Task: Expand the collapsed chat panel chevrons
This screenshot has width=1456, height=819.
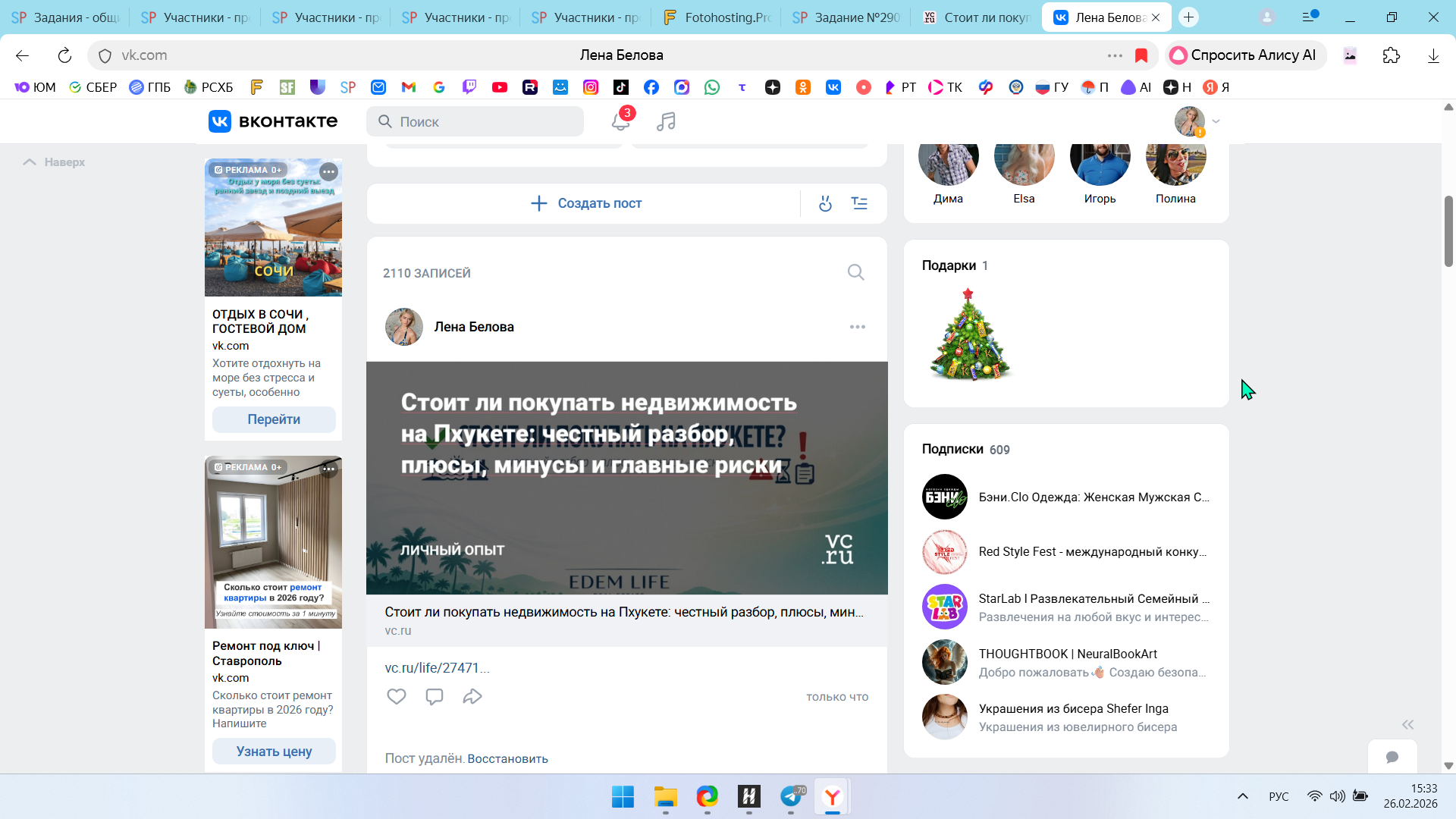Action: coord(1407,724)
